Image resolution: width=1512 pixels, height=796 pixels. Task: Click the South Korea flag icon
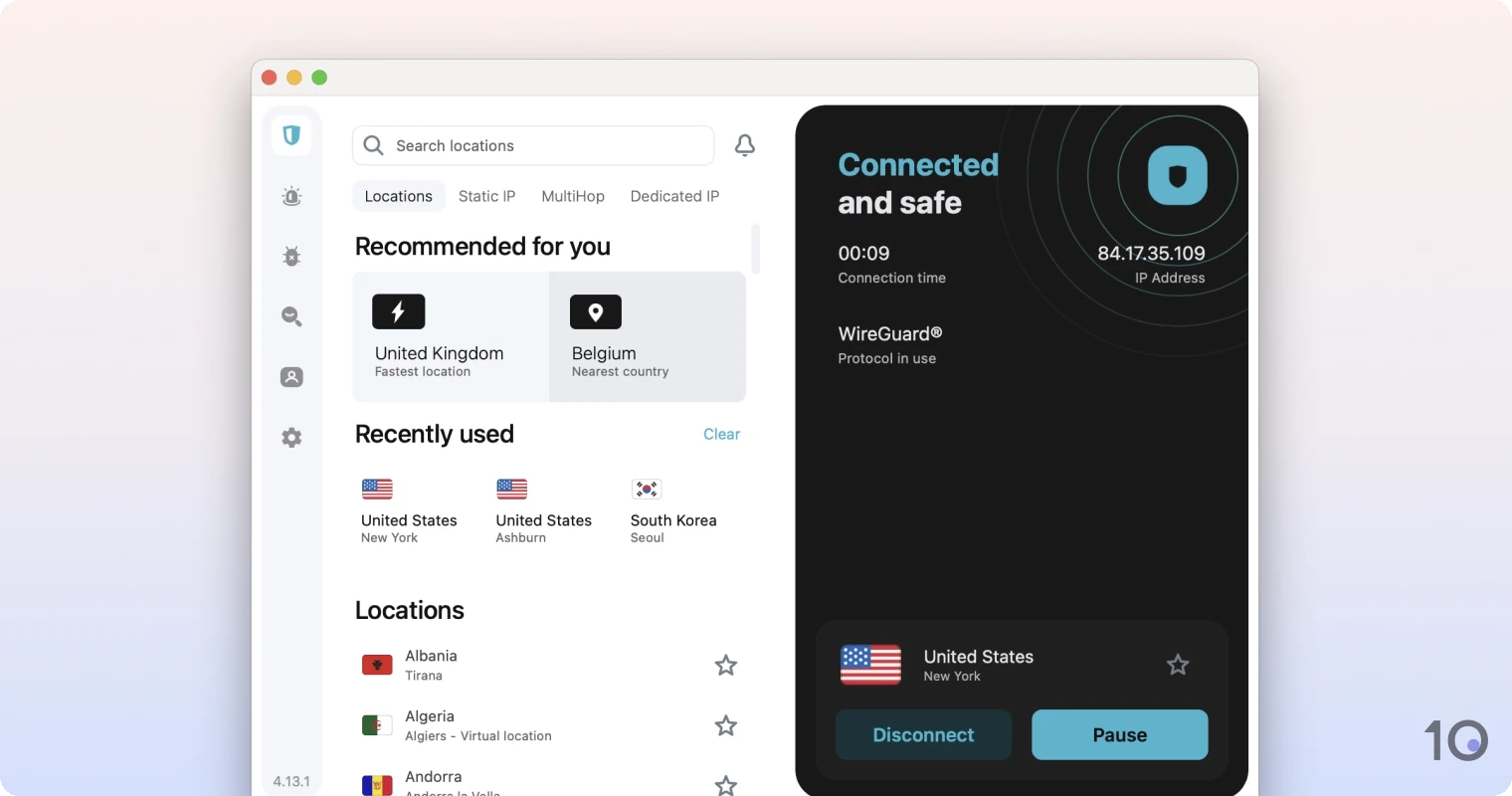pyautogui.click(x=646, y=488)
